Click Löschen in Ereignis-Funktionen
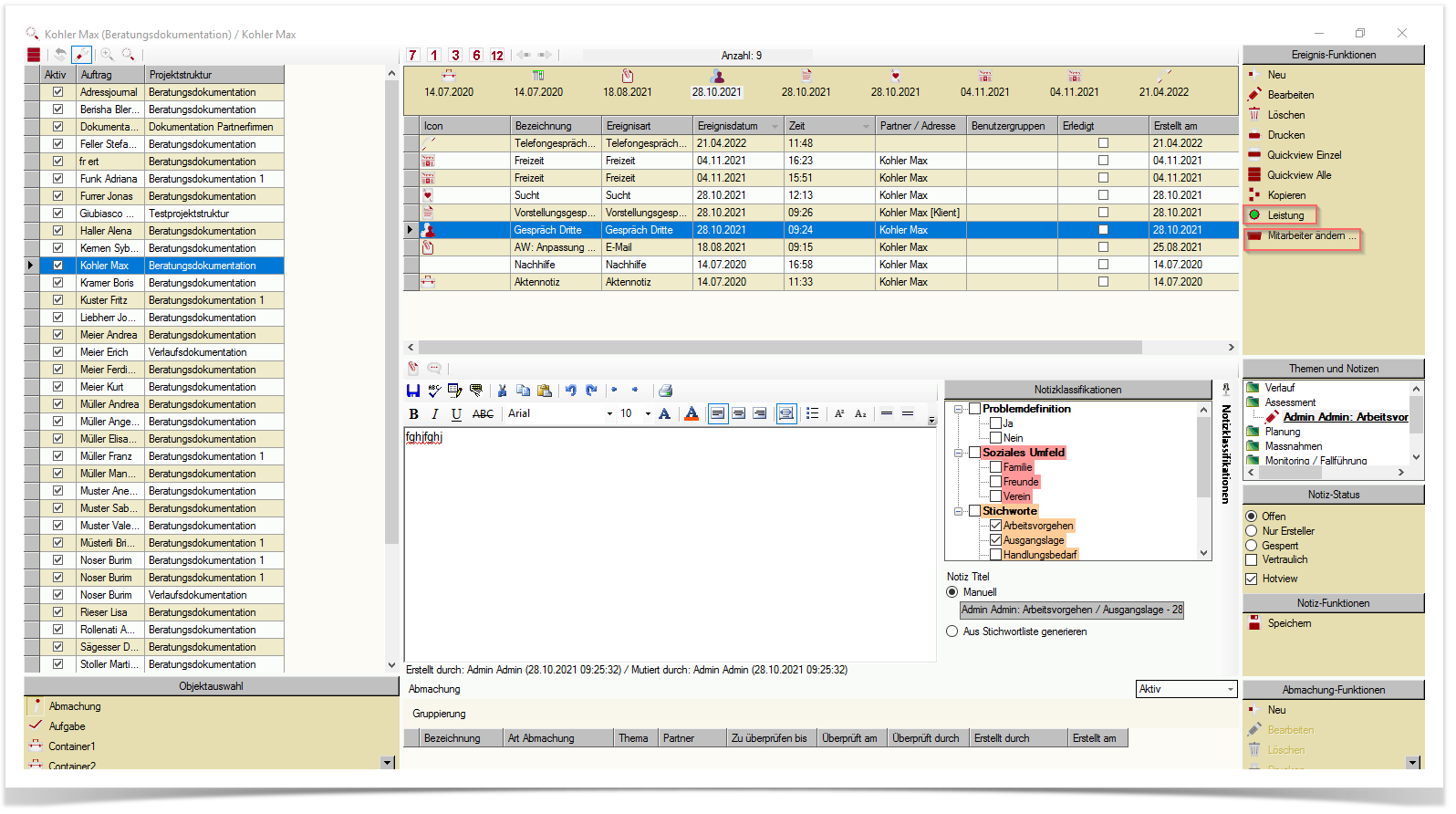The height and width of the screenshot is (814, 1456). [x=1285, y=115]
